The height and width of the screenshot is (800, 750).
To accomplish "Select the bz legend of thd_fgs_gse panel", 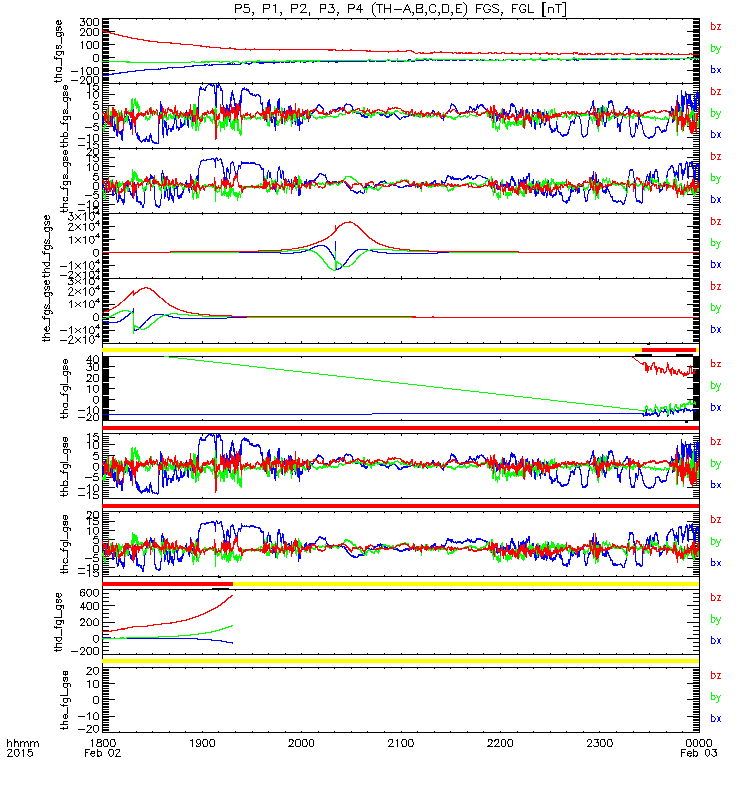I will pos(716,221).
